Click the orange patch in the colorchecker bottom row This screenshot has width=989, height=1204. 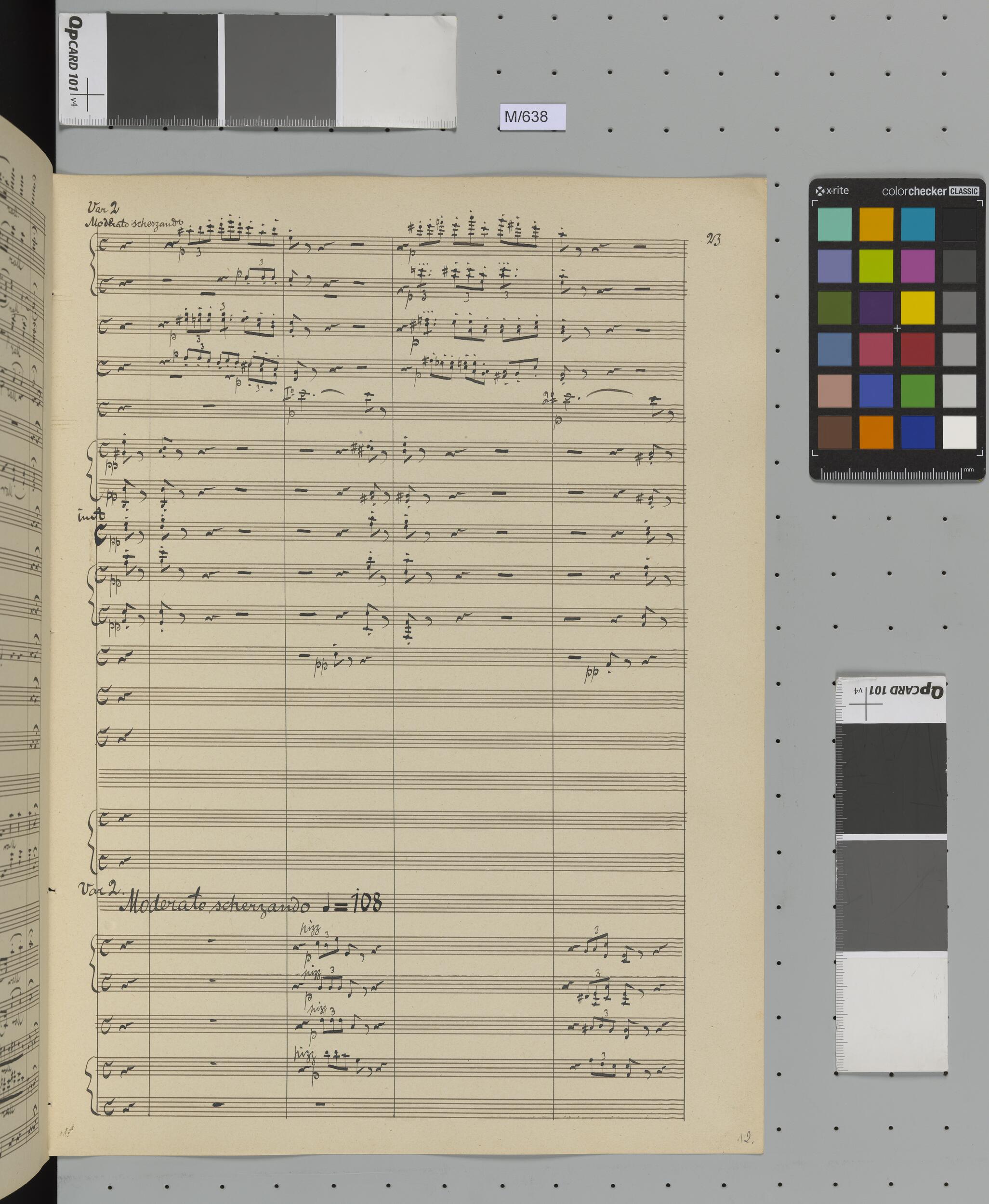click(x=876, y=432)
